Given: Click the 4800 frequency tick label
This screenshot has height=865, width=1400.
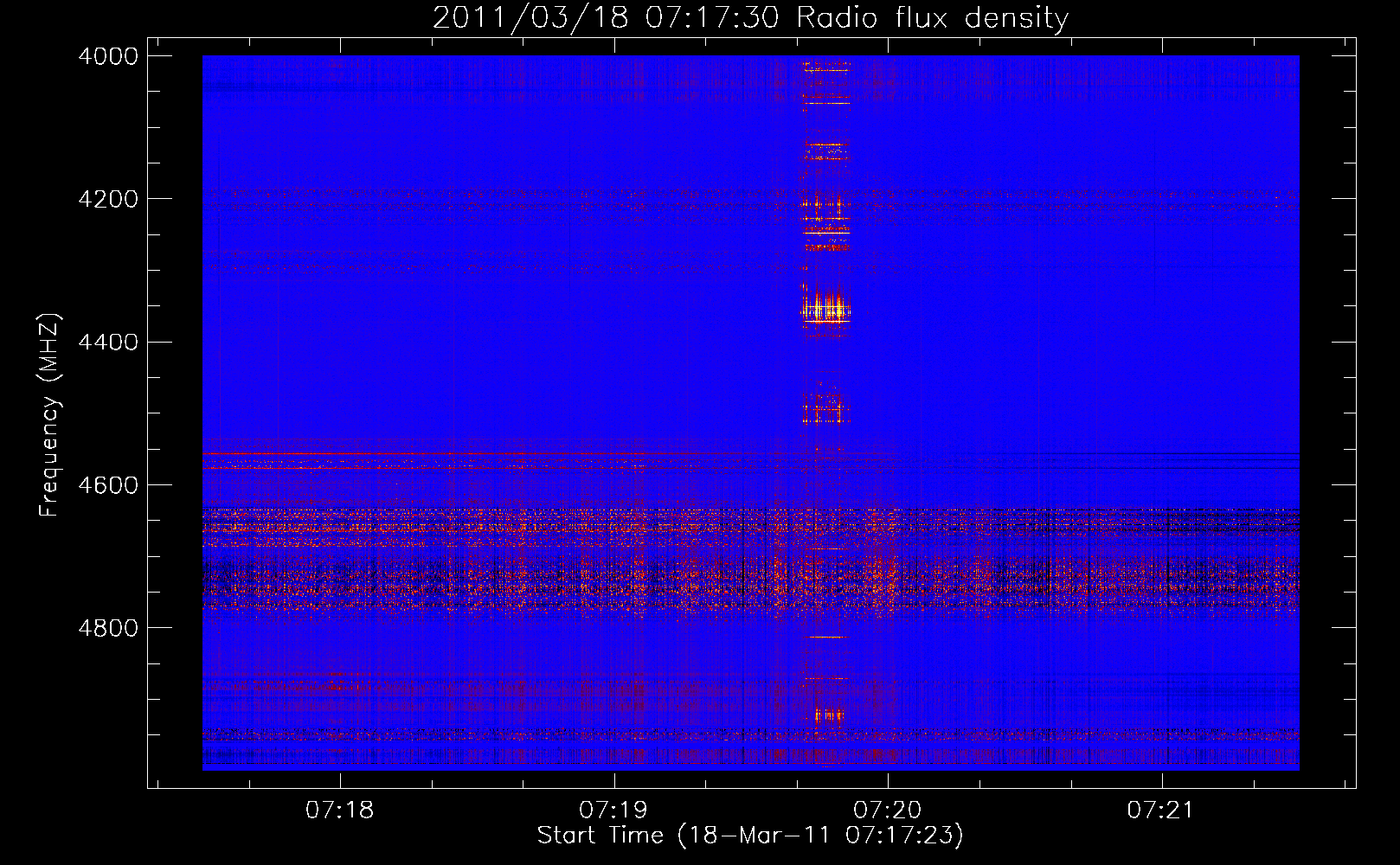Looking at the screenshot, I should click(x=108, y=628).
